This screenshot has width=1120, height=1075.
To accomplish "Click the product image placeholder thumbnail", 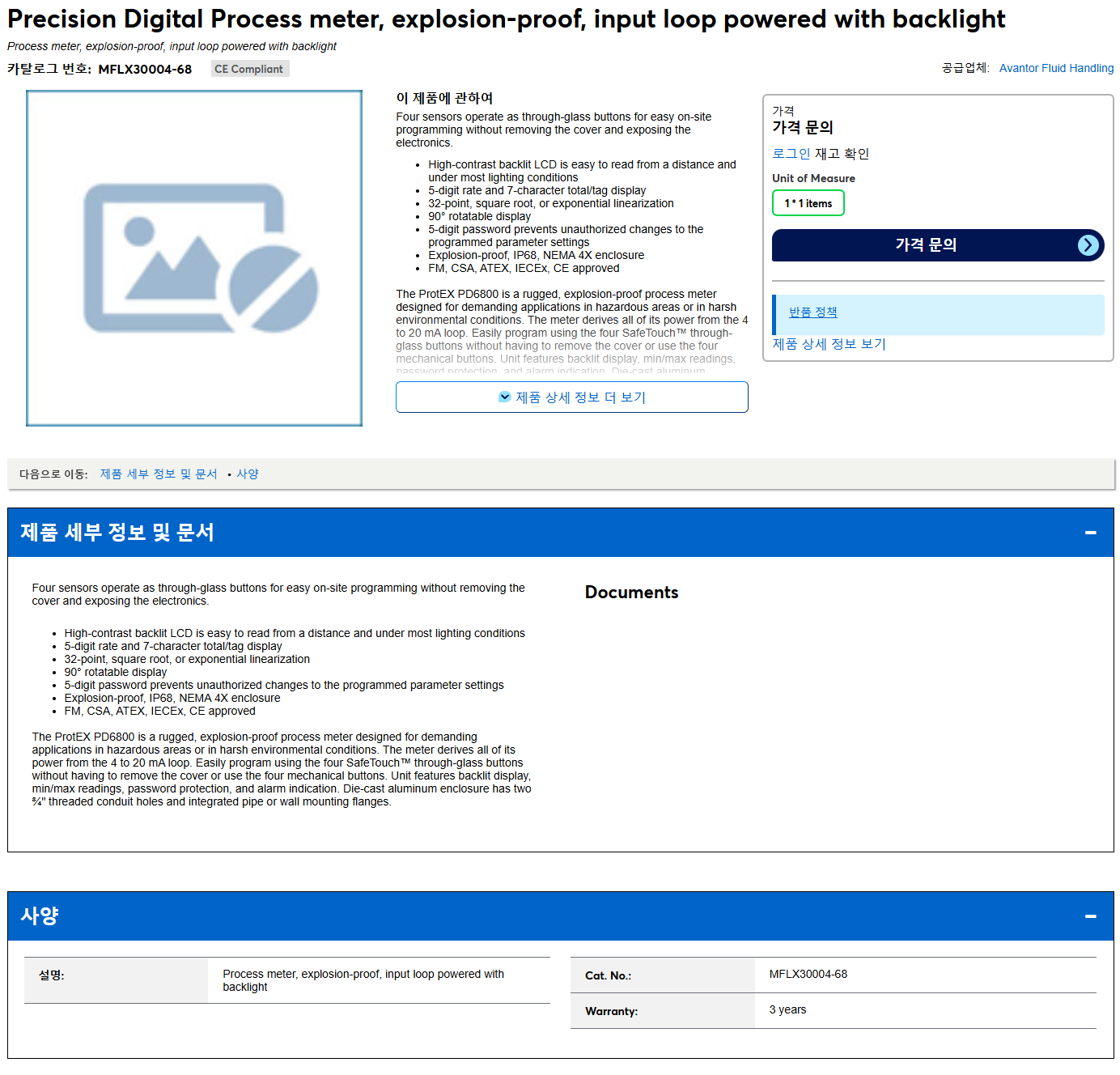I will coord(194,258).
